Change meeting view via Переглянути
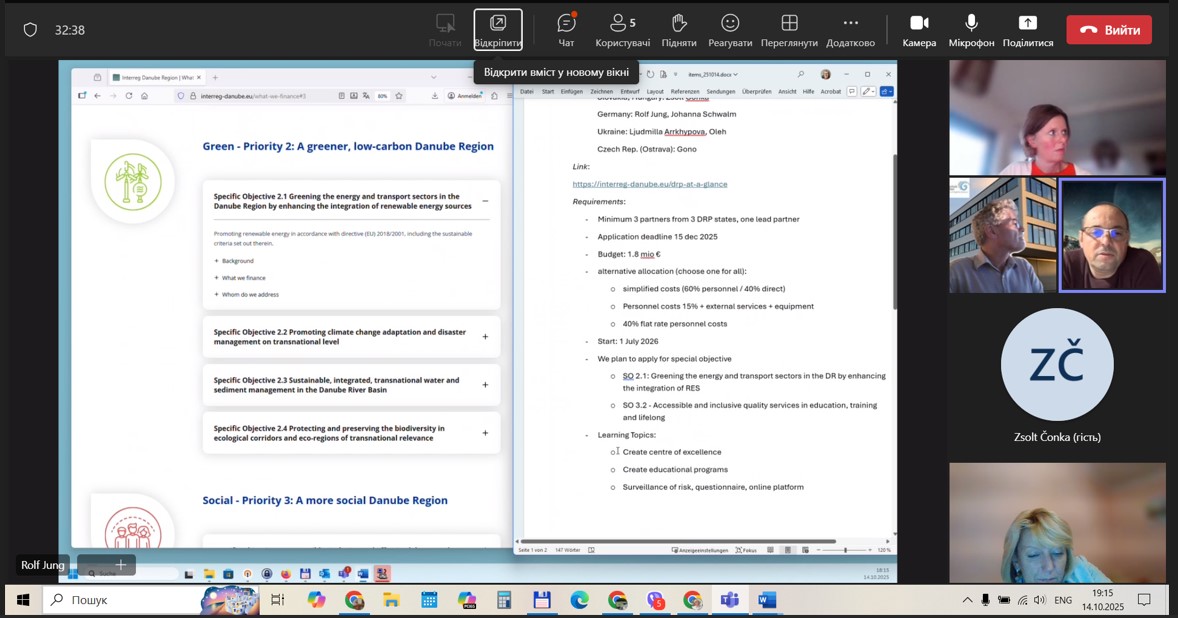The height and width of the screenshot is (618, 1178). coord(788,30)
